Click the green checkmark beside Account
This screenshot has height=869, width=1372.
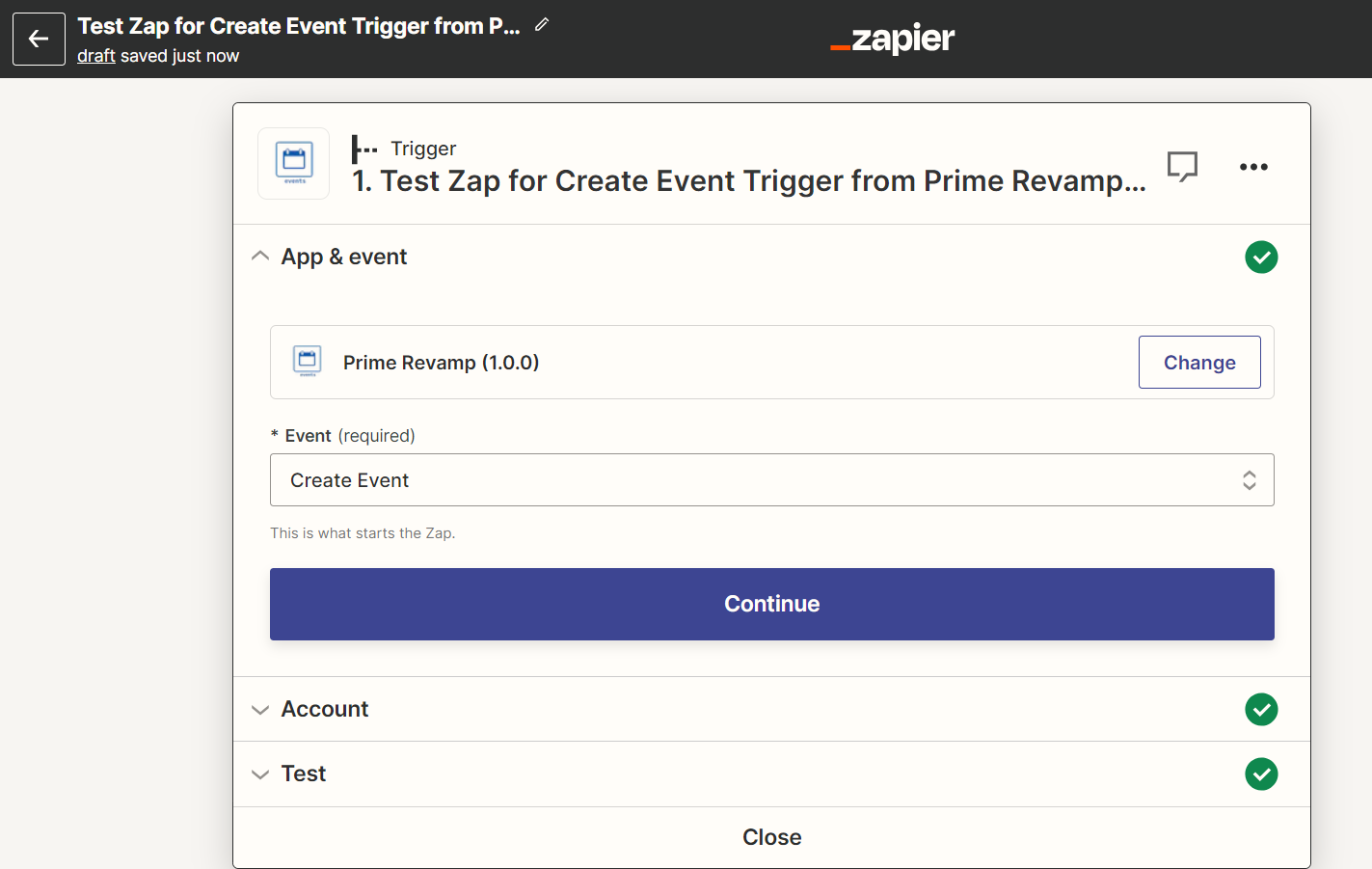pyautogui.click(x=1261, y=710)
